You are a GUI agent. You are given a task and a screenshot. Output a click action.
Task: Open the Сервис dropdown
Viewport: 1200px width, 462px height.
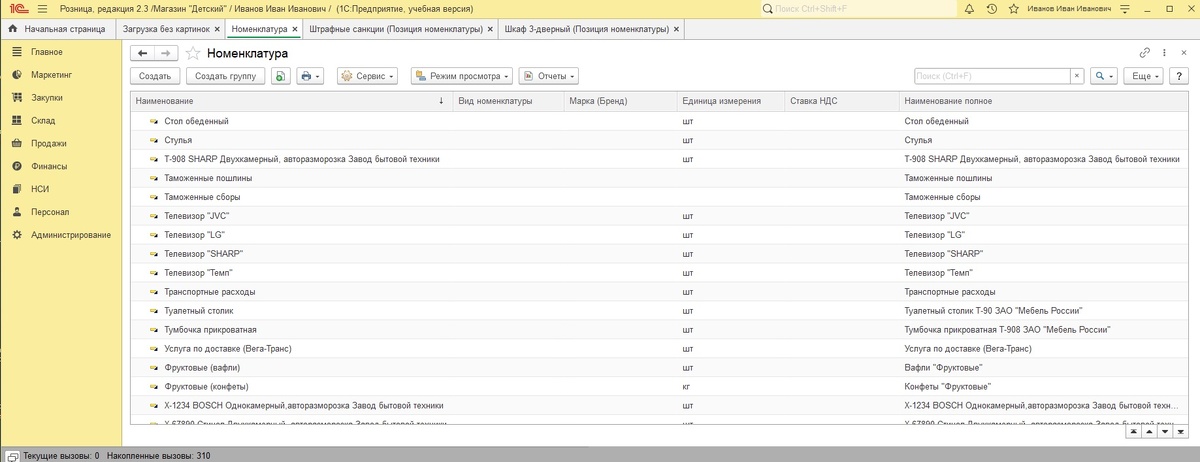click(368, 76)
